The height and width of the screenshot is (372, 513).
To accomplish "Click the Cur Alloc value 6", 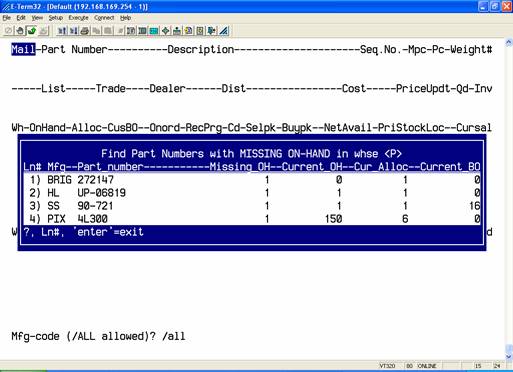I will pyautogui.click(x=405, y=219).
